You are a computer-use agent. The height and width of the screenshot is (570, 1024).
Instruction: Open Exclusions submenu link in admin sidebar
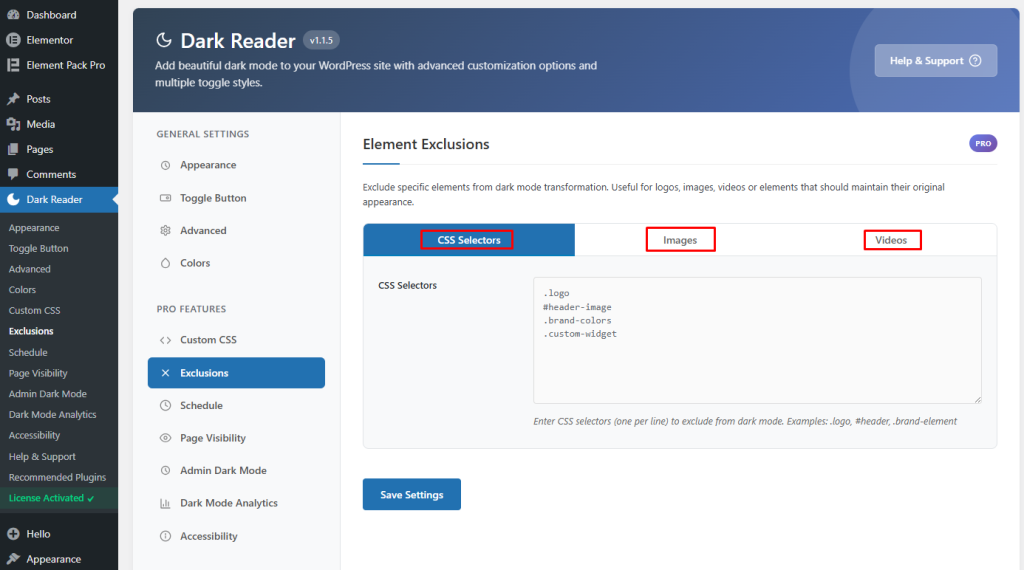tap(31, 331)
